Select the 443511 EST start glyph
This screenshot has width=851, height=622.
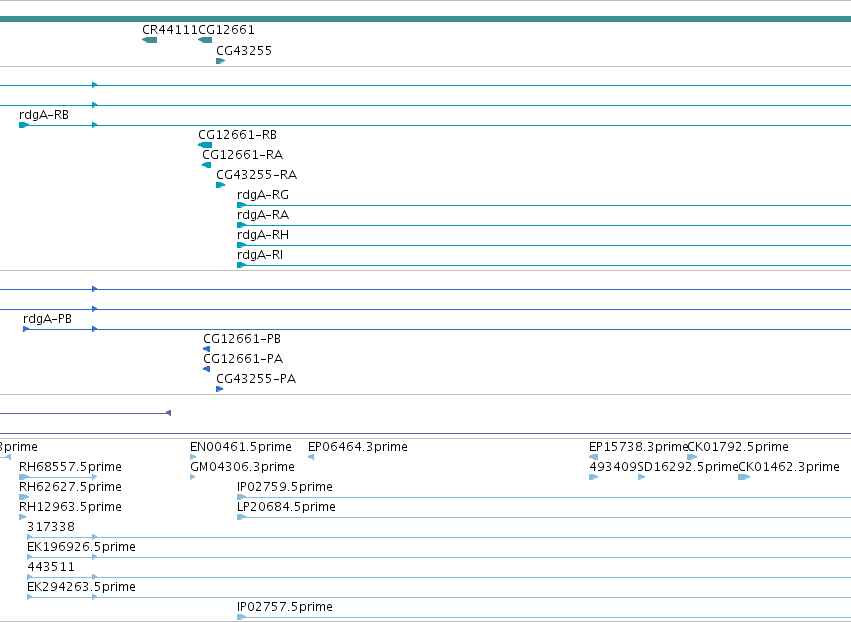click(x=30, y=577)
